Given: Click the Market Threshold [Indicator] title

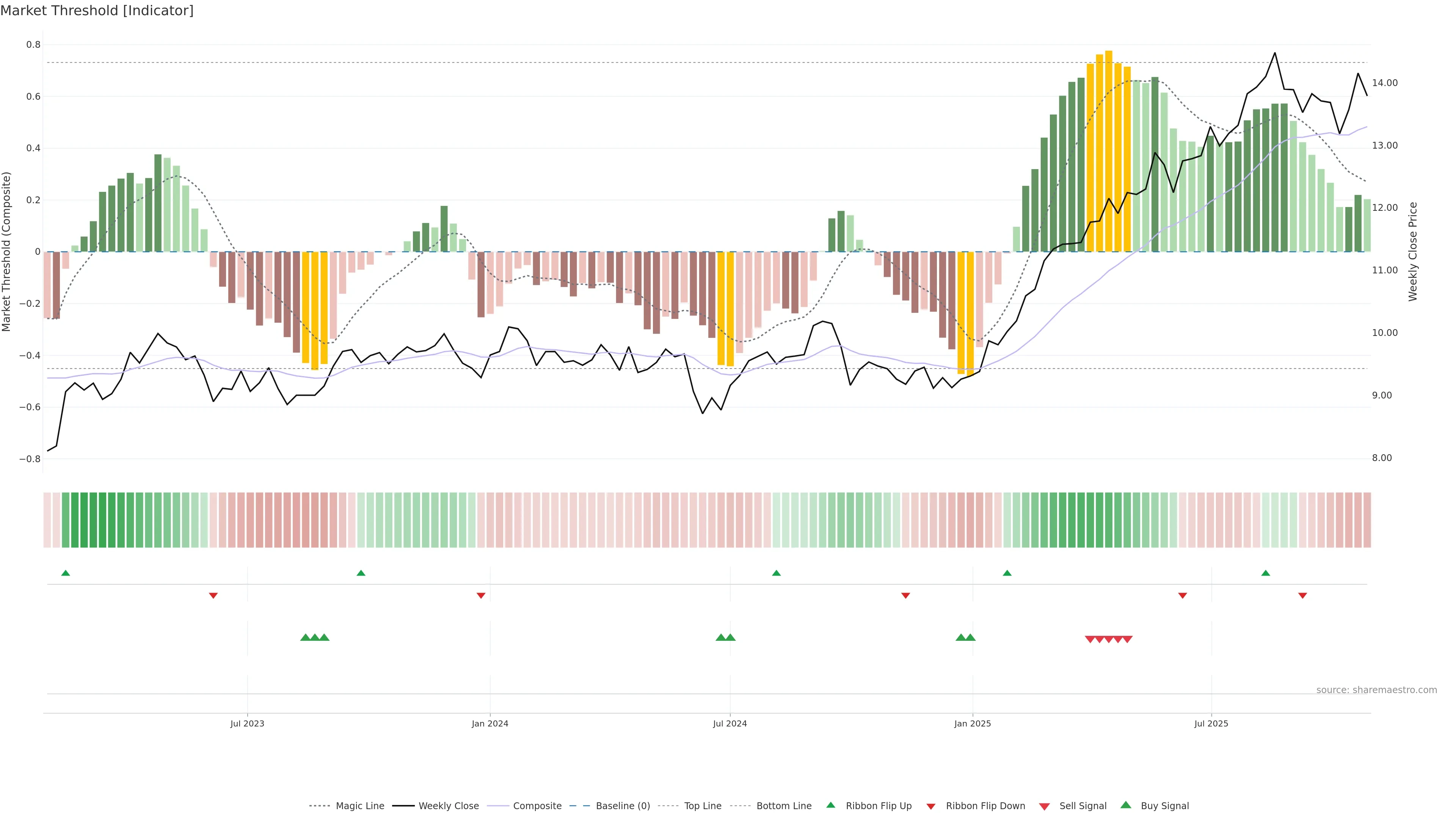Looking at the screenshot, I should click(x=97, y=11).
